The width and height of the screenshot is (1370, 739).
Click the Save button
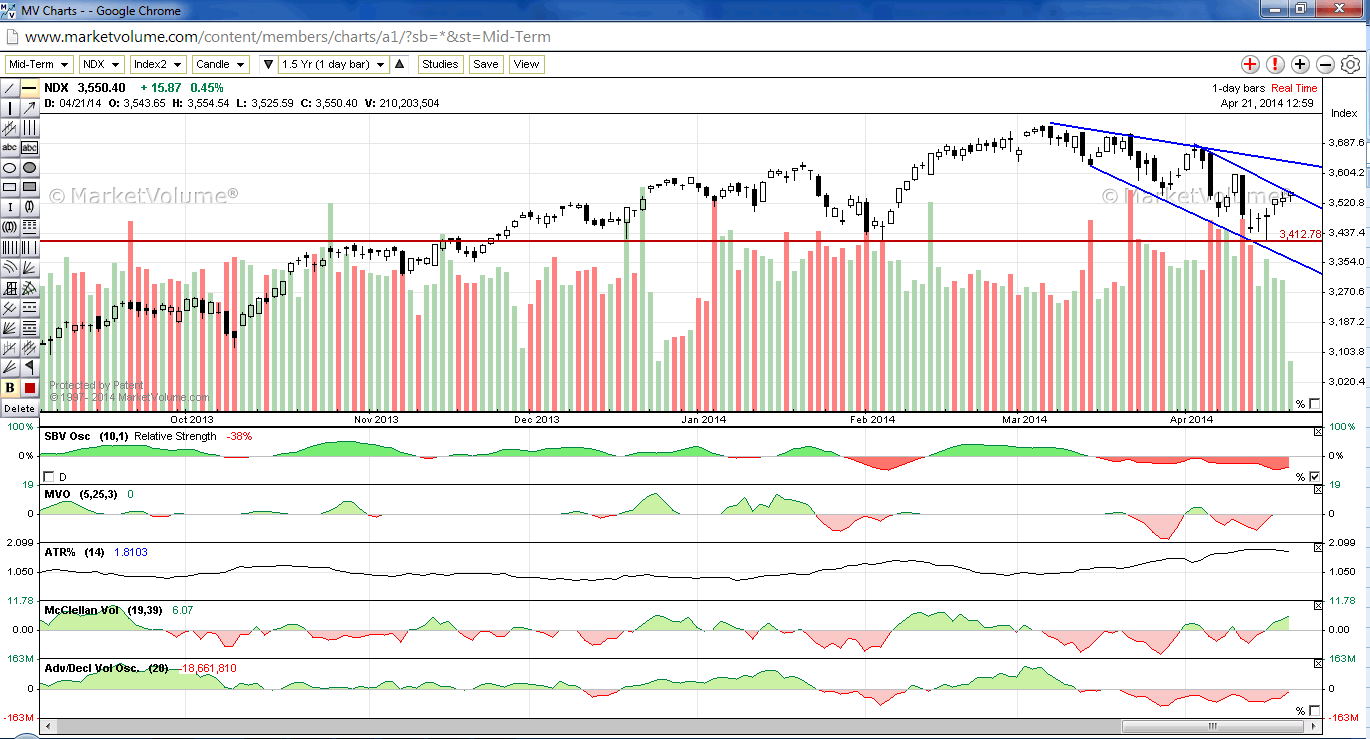[x=485, y=64]
